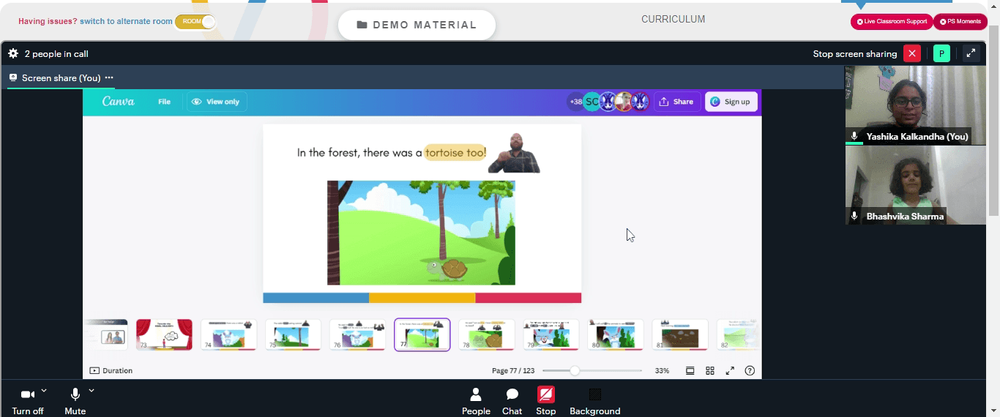Viewport: 1000px width, 417px height.
Task: Open Background effects
Action: tap(594, 401)
